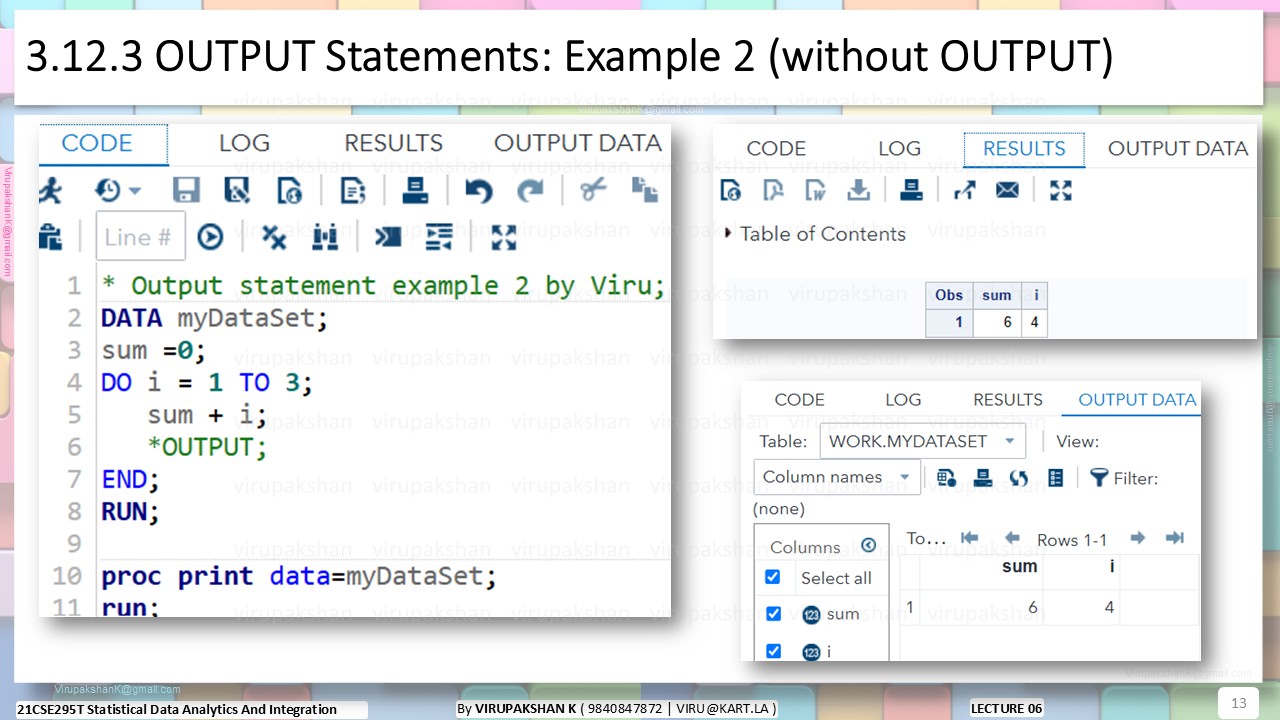Jump to first rows page arrow
The height and width of the screenshot is (720, 1280).
969,538
